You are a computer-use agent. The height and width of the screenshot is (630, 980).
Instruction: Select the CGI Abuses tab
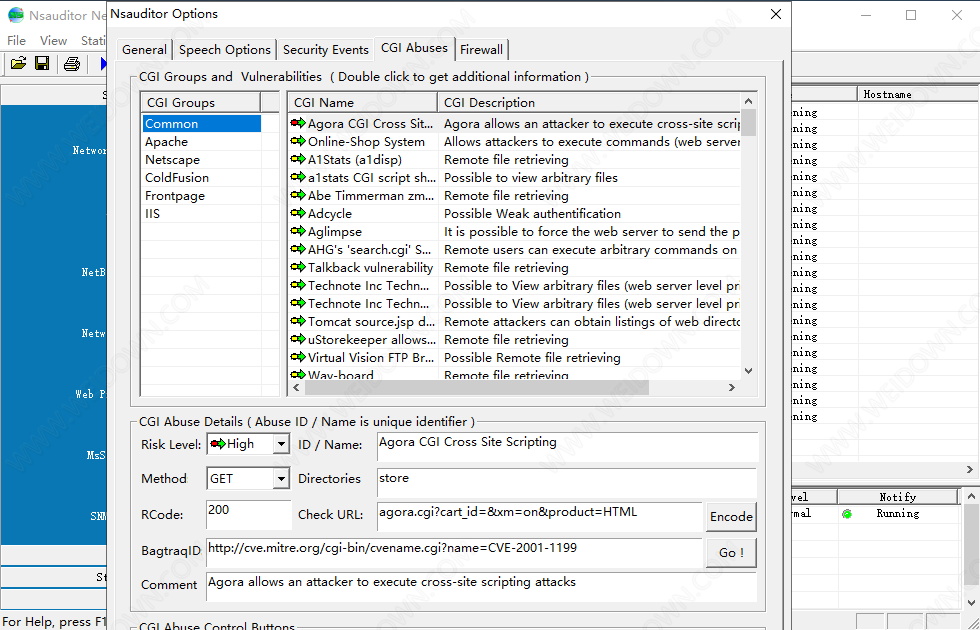pyautogui.click(x=414, y=48)
